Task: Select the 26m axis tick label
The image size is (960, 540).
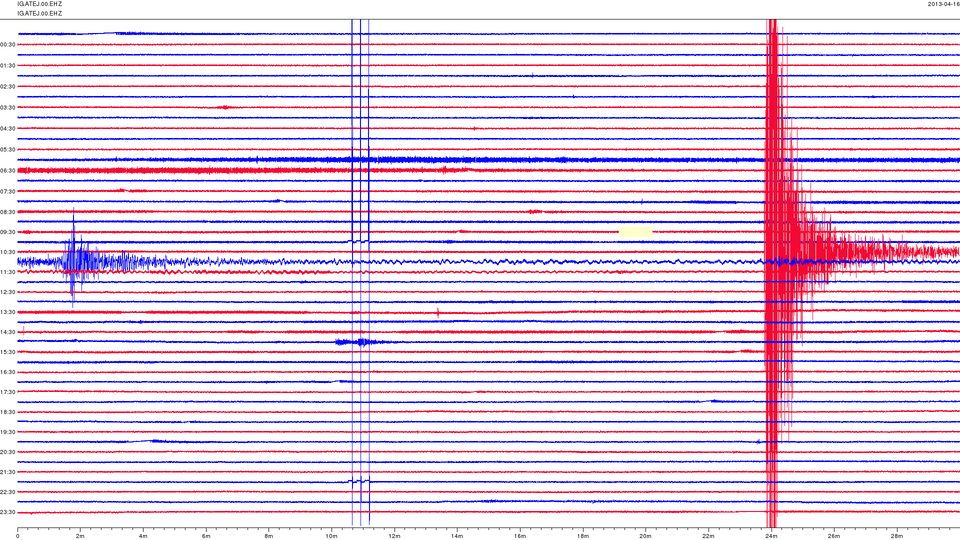Action: tap(834, 536)
